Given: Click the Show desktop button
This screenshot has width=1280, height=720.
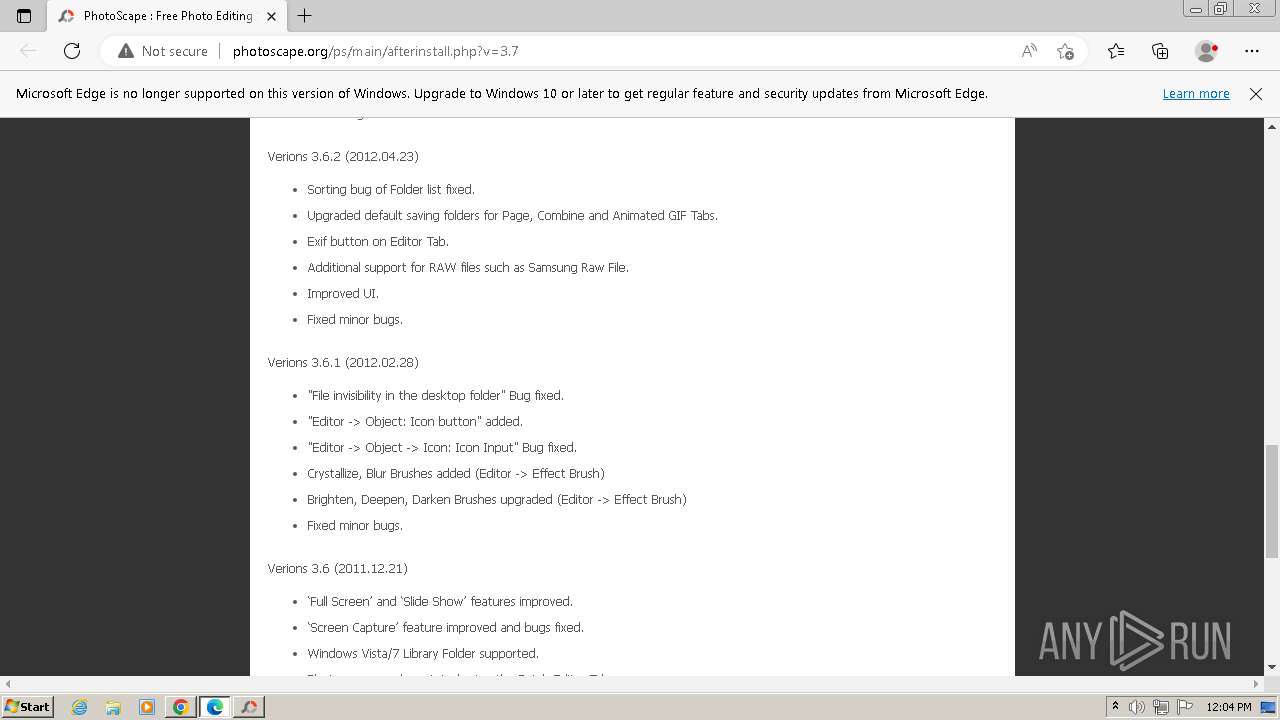Looking at the screenshot, I should (1268, 707).
